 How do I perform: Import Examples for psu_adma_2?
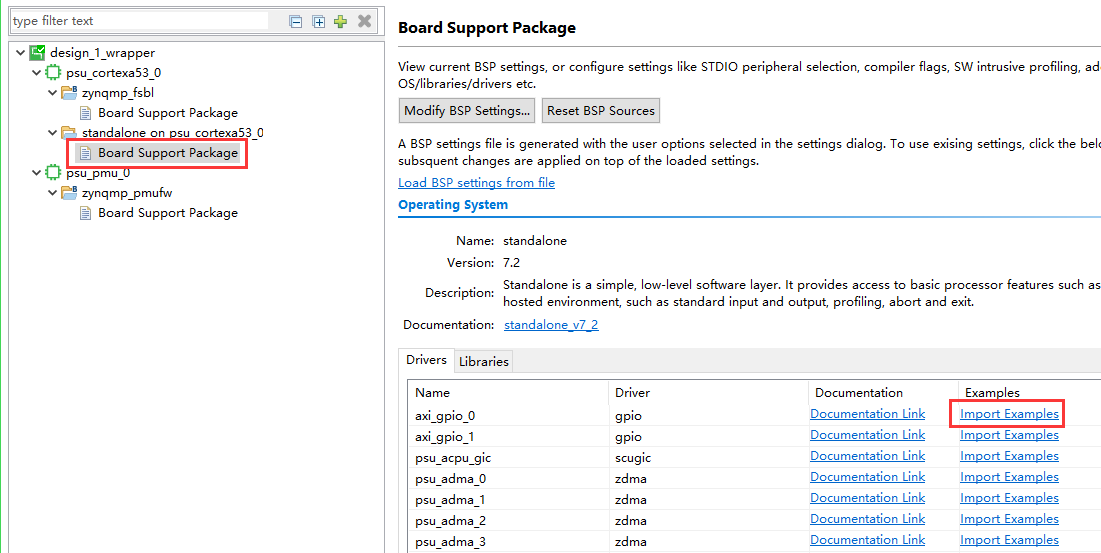coord(1009,519)
